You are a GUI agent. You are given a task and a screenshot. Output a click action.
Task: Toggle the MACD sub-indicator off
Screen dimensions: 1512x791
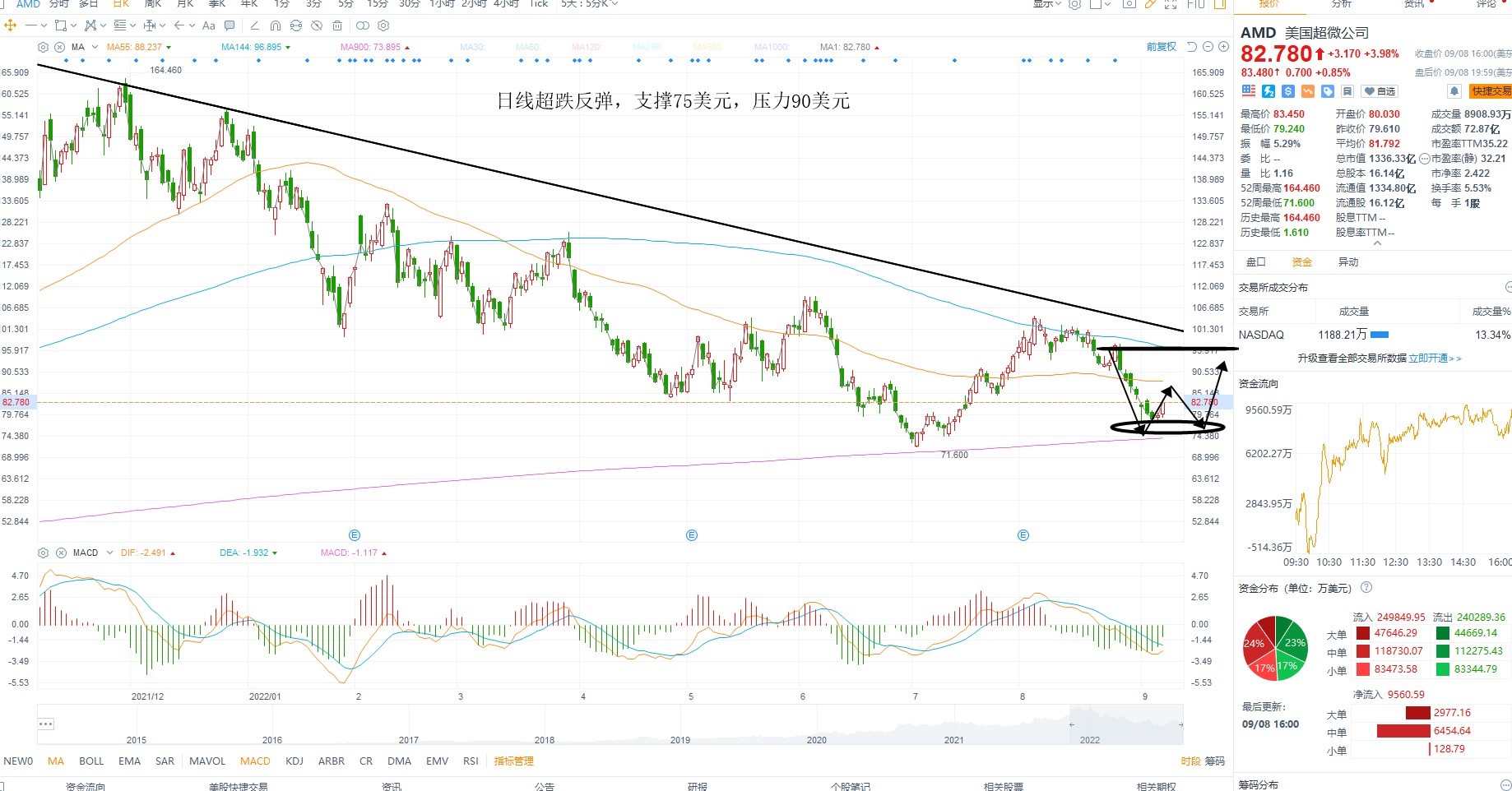tap(255, 761)
